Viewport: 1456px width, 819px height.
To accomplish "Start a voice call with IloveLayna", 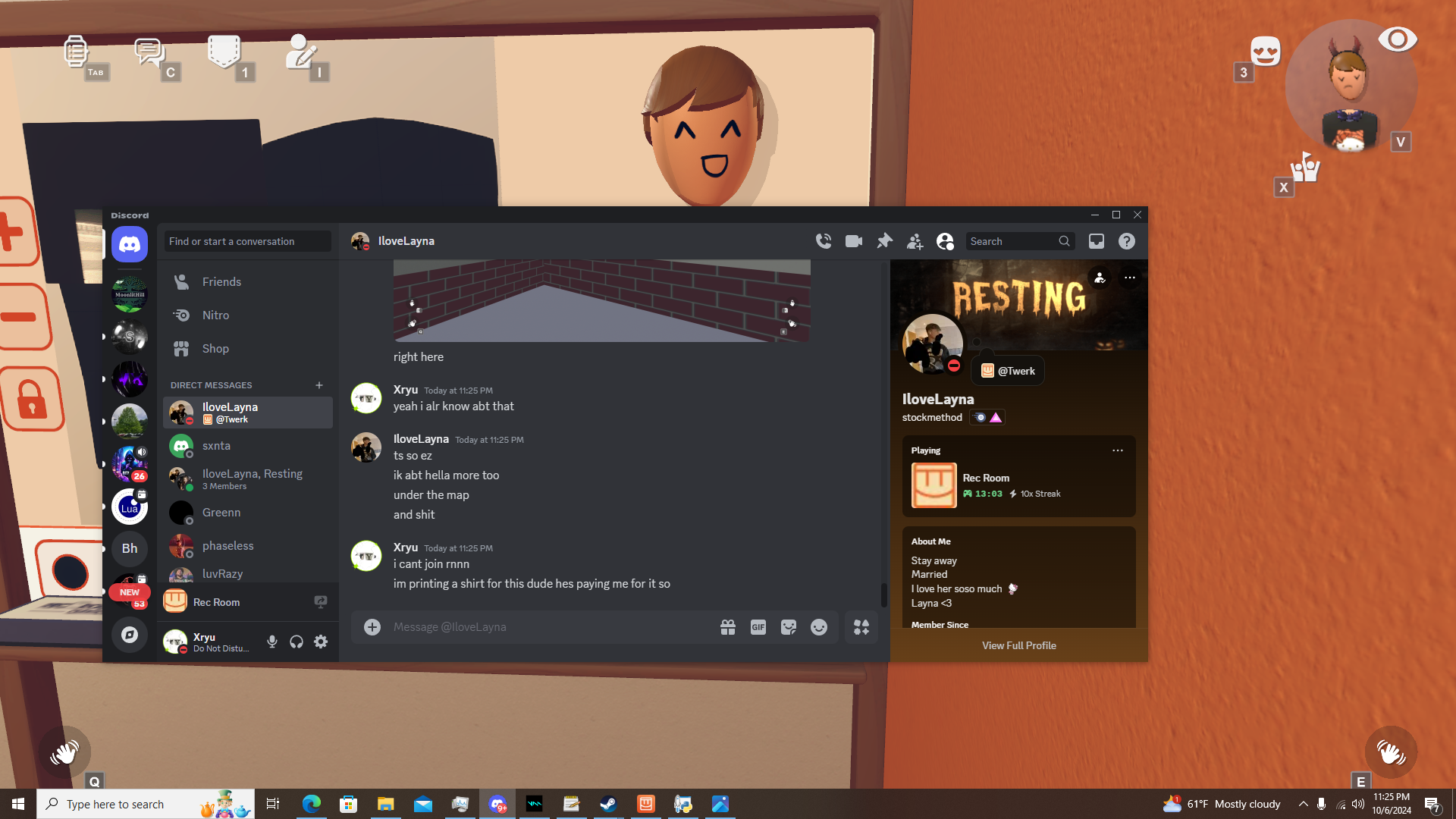I will [824, 241].
